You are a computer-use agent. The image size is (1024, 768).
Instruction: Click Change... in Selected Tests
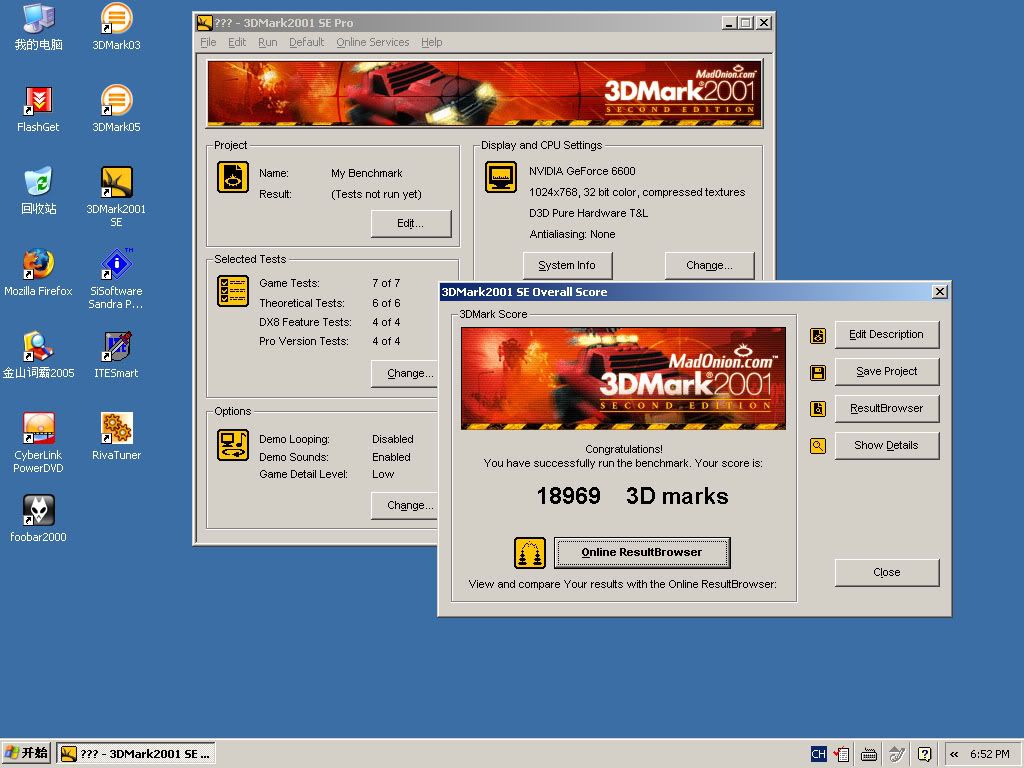(x=405, y=374)
